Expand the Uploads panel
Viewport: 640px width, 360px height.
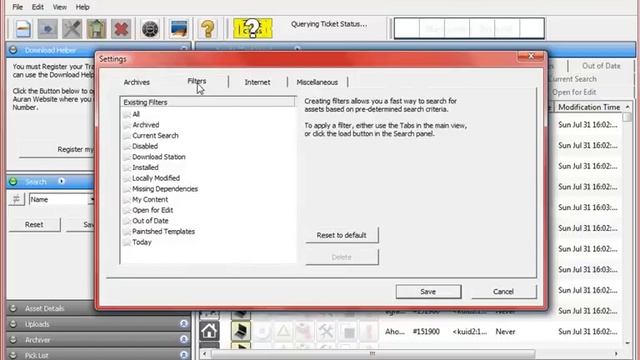point(13,324)
